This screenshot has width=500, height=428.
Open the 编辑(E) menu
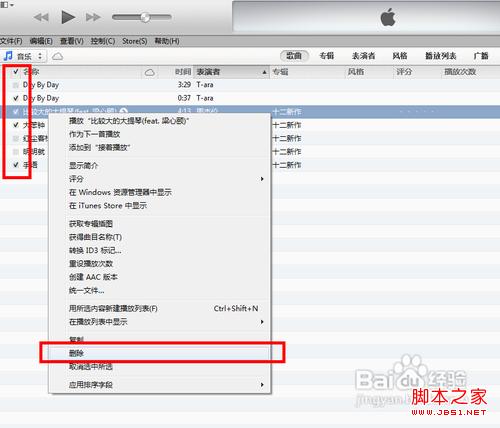(x=41, y=41)
